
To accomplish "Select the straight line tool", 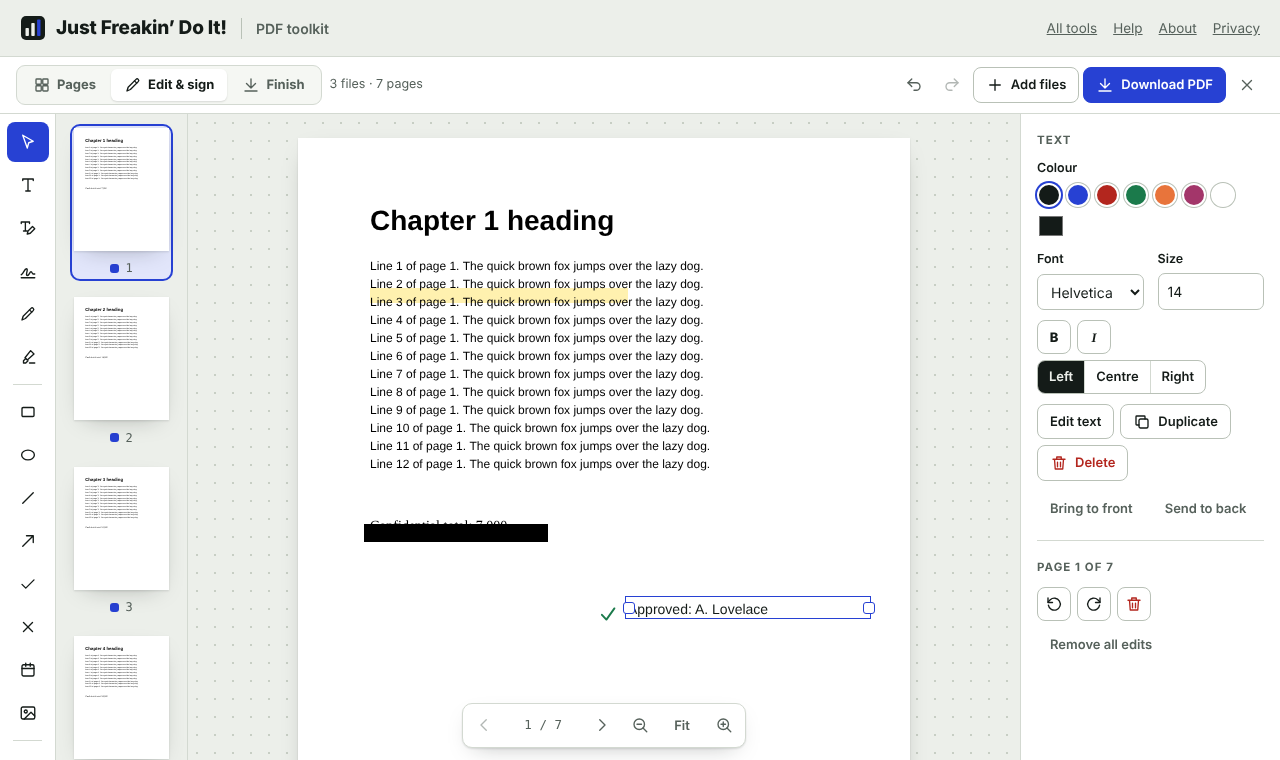I will (28, 498).
